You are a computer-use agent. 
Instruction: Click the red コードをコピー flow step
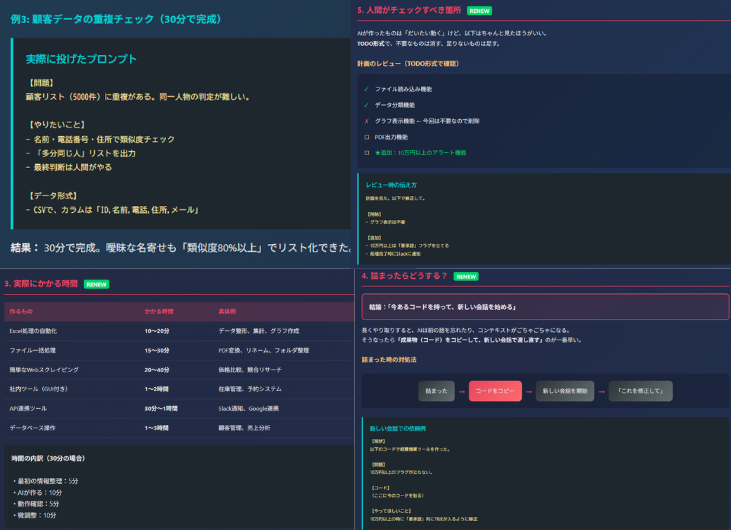[495, 391]
